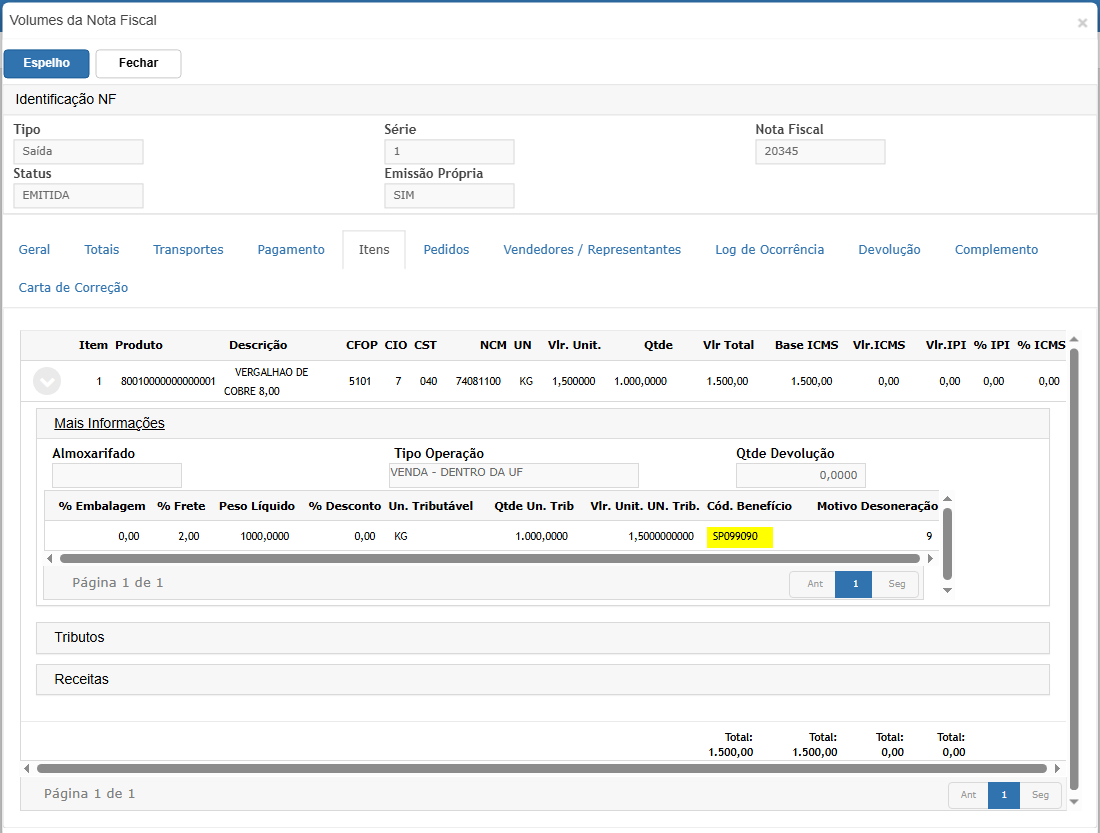Click the Nota Fiscal number field

(x=820, y=152)
